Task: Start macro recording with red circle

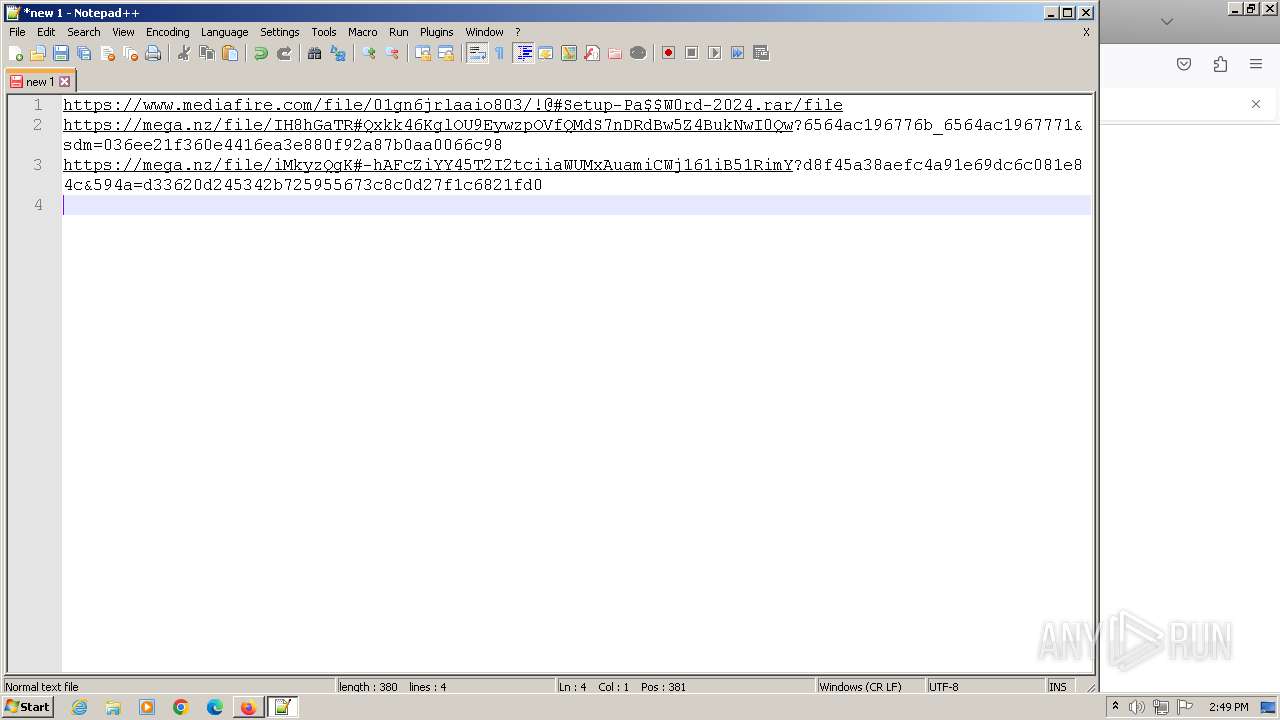Action: [669, 53]
